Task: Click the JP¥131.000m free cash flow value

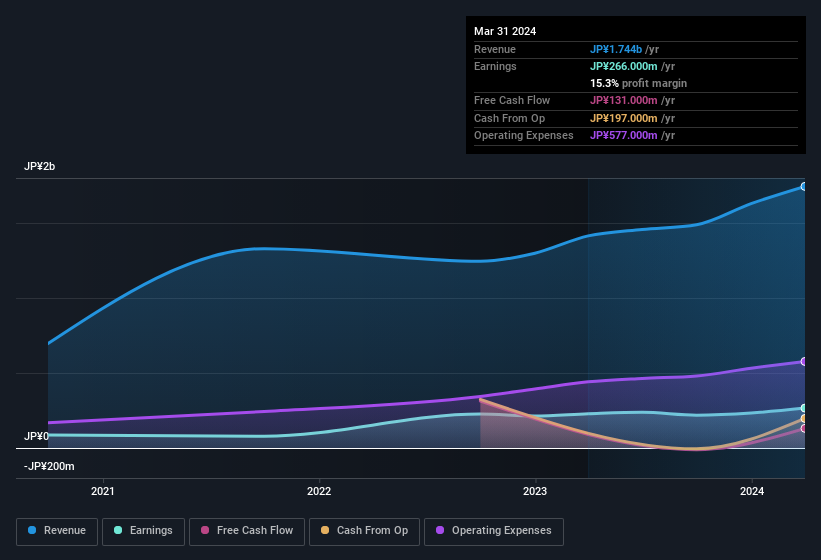Action: coord(624,100)
